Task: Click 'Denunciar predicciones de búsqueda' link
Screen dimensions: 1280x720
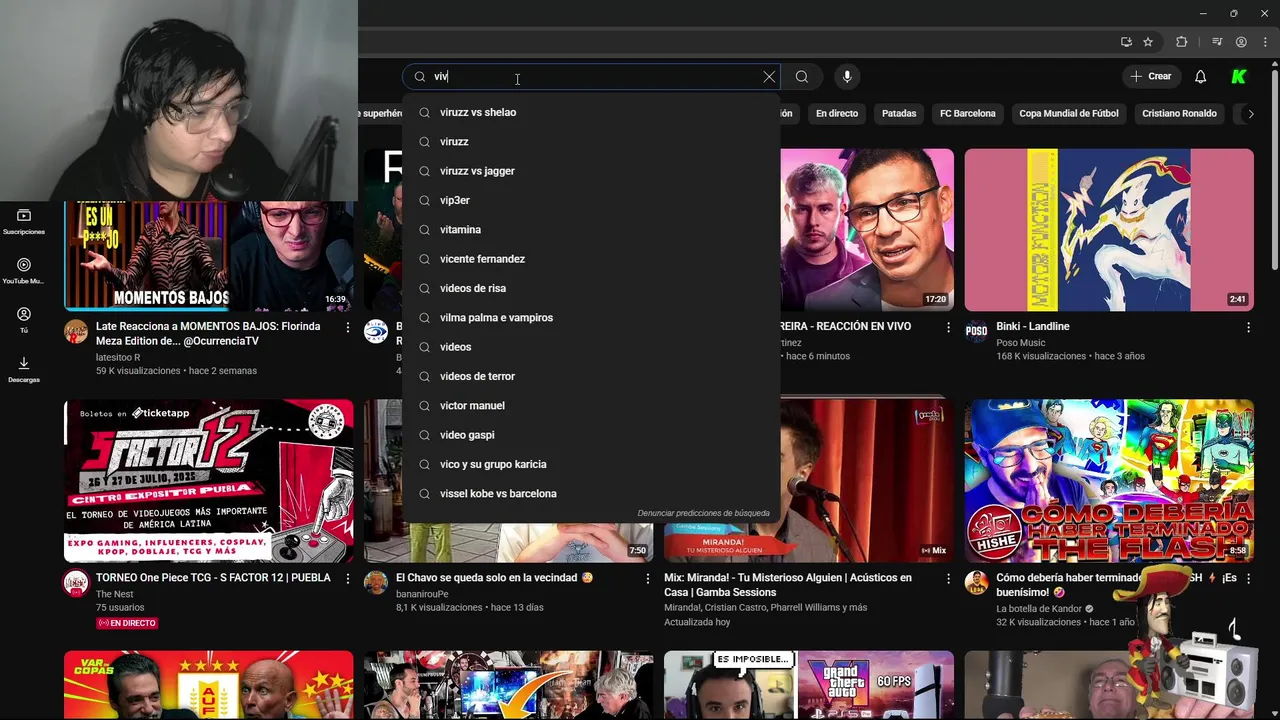Action: (x=704, y=513)
